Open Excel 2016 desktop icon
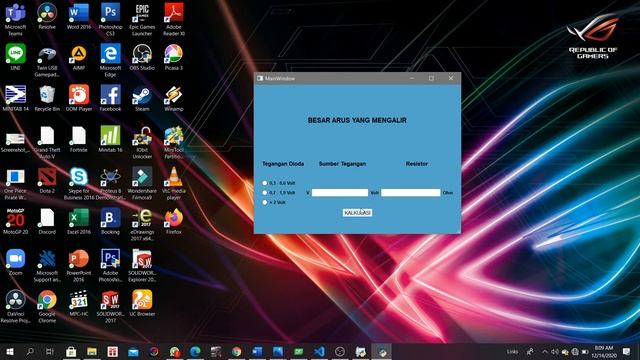The height and width of the screenshot is (360, 640). point(79,221)
